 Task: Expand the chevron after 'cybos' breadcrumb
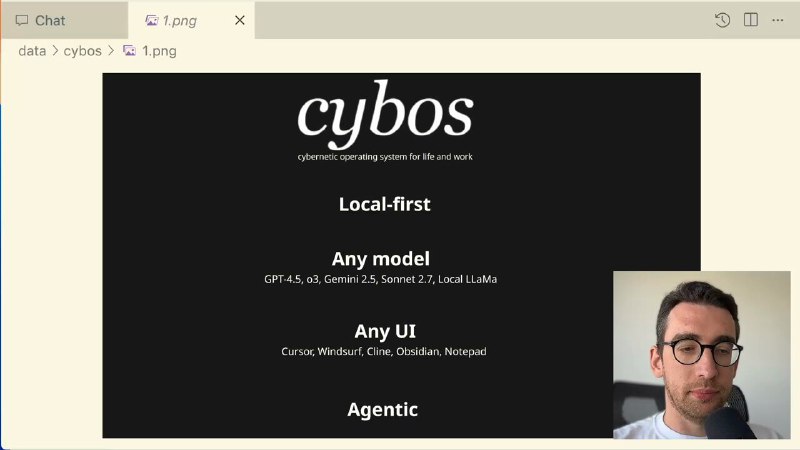pyautogui.click(x=111, y=51)
